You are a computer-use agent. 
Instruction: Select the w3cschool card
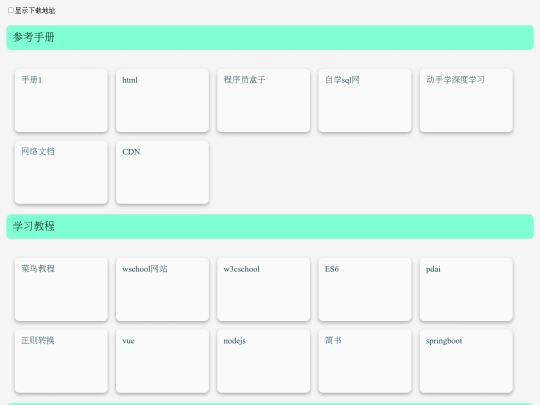264,289
